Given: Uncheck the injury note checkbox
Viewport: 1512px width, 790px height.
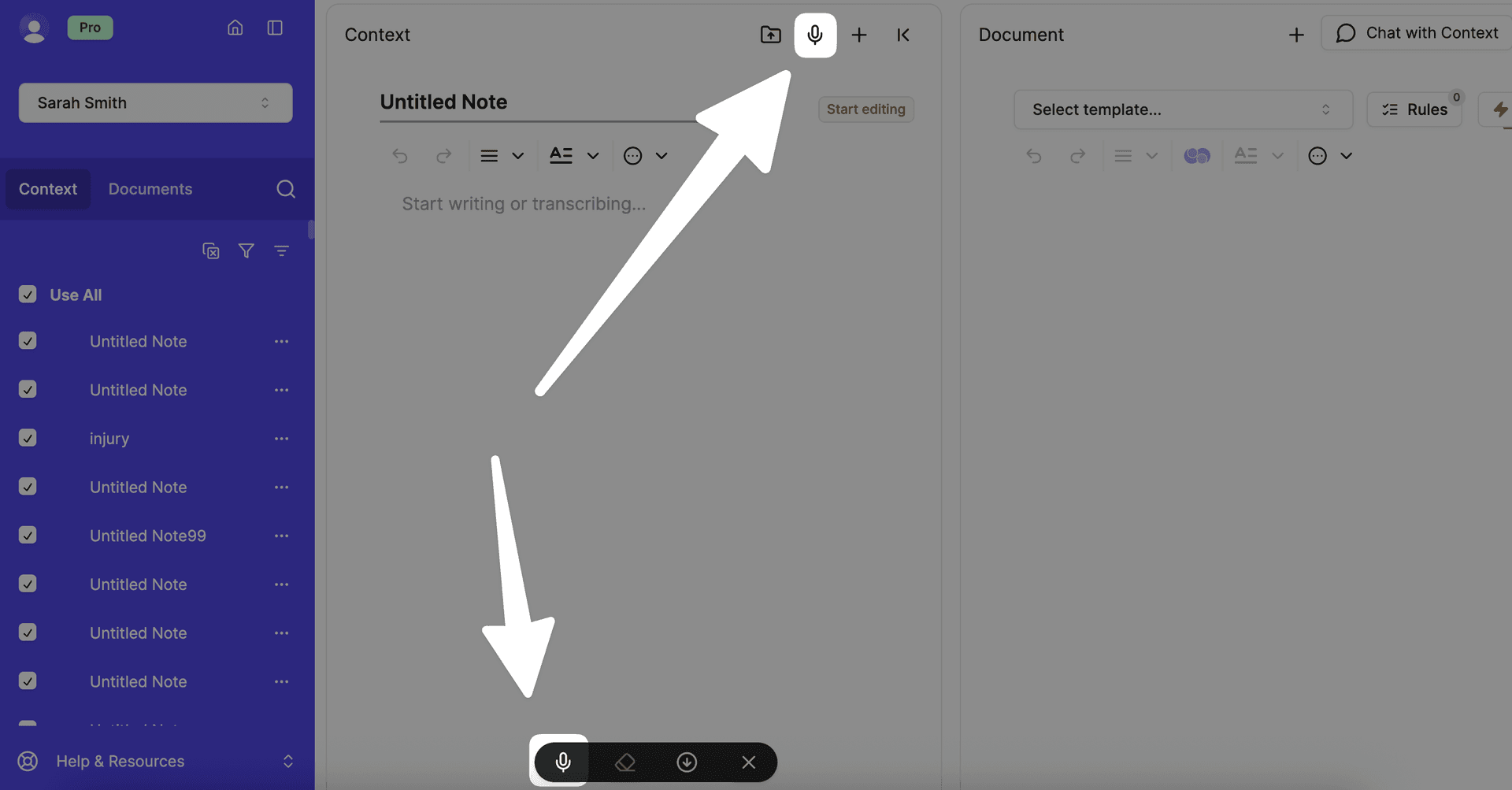Looking at the screenshot, I should point(28,438).
